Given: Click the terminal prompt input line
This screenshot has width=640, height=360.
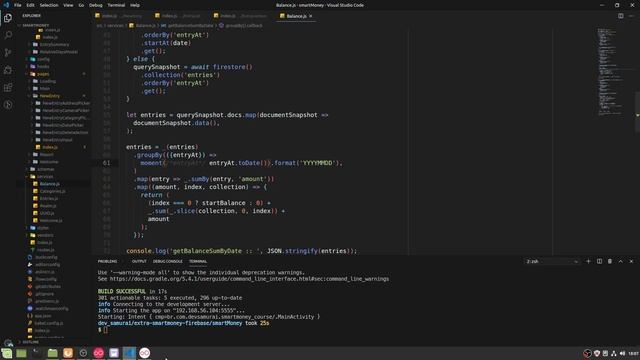Looking at the screenshot, I should click(103, 329).
